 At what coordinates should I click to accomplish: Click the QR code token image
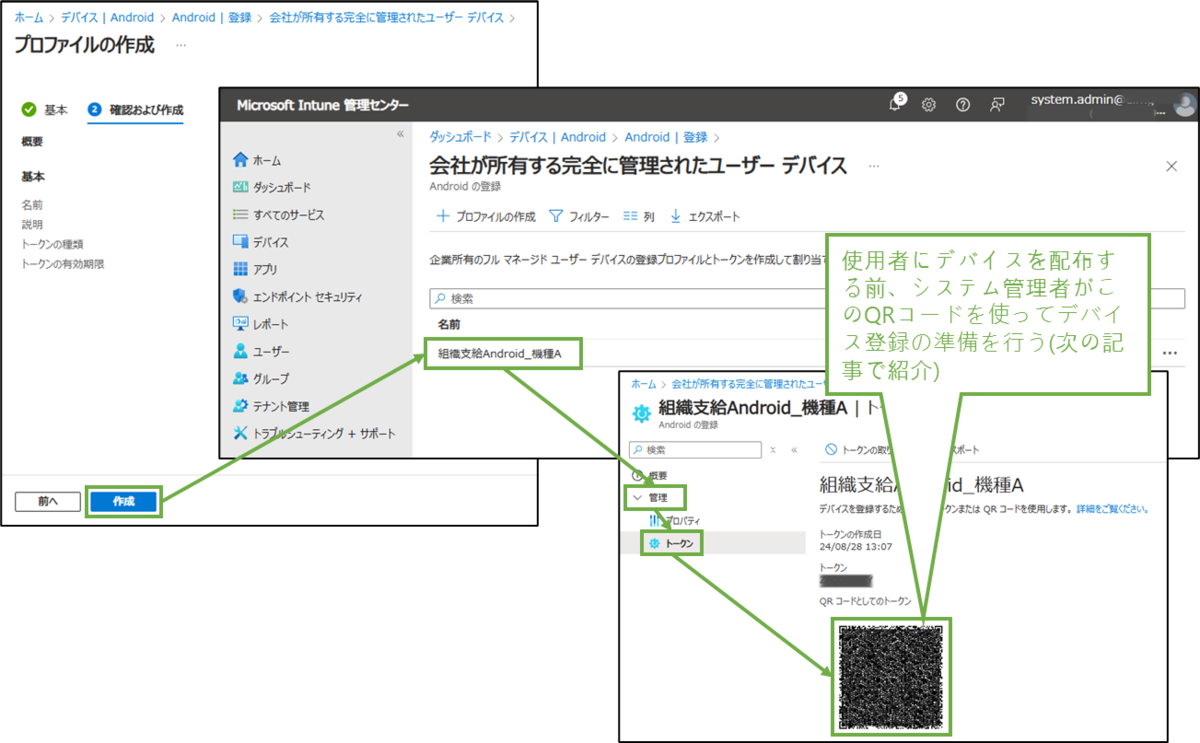(891, 676)
